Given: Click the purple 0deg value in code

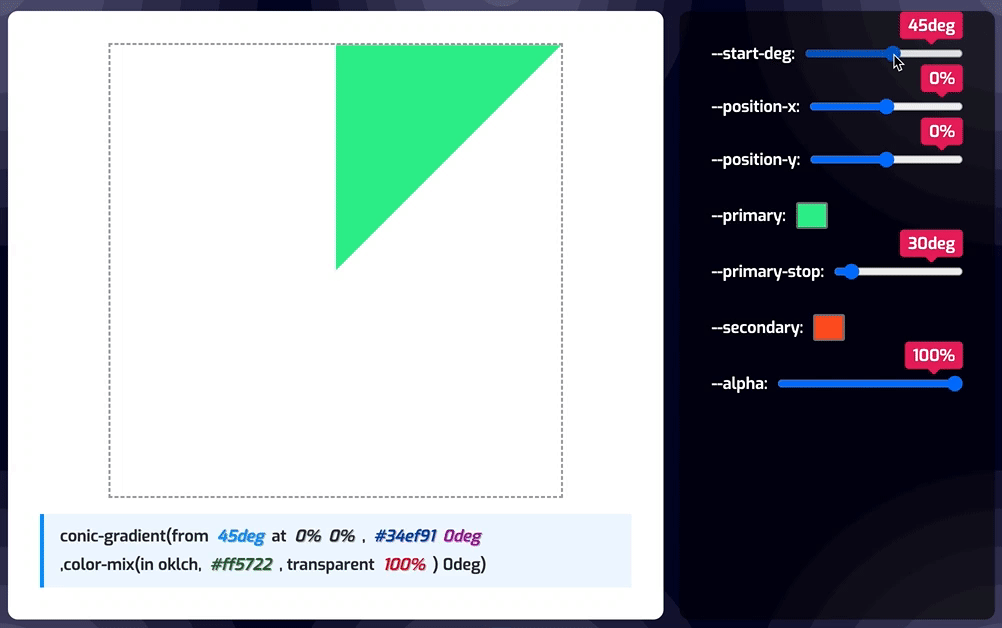Looking at the screenshot, I should tap(462, 536).
